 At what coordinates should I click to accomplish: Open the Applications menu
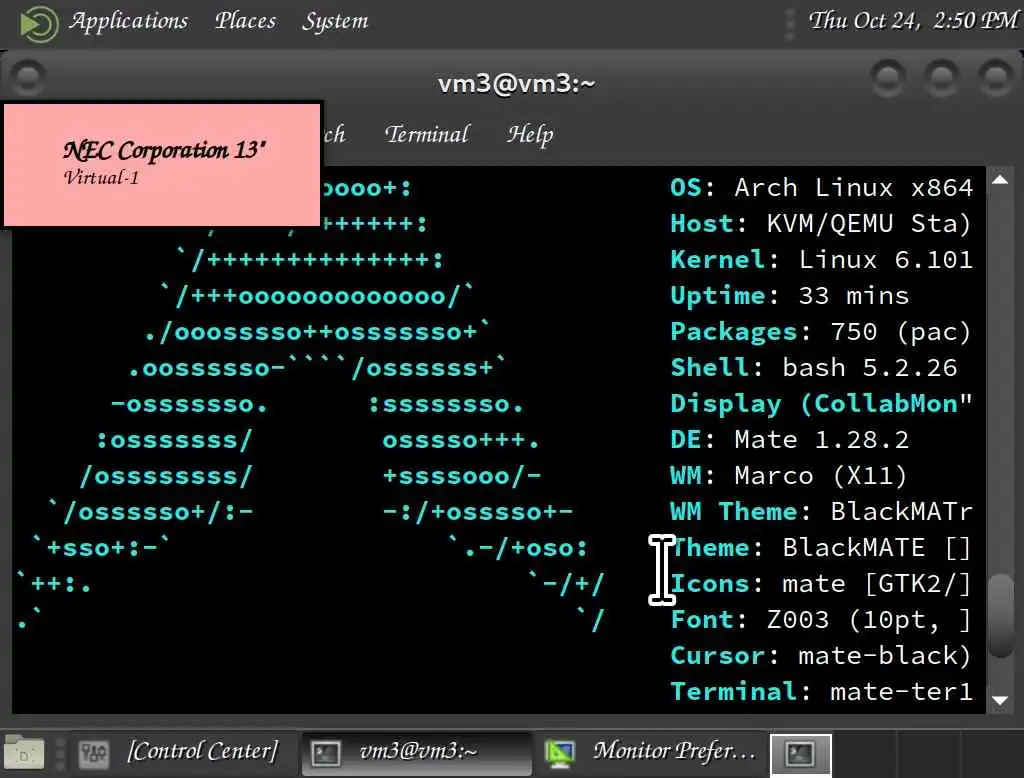click(129, 22)
